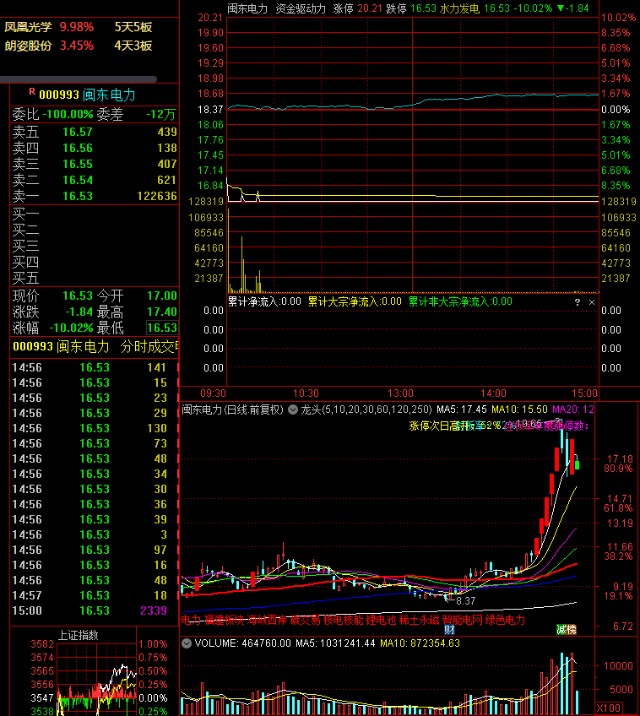Click 累计净流入:0.00 label
The height and width of the screenshot is (716, 640).
point(265,301)
